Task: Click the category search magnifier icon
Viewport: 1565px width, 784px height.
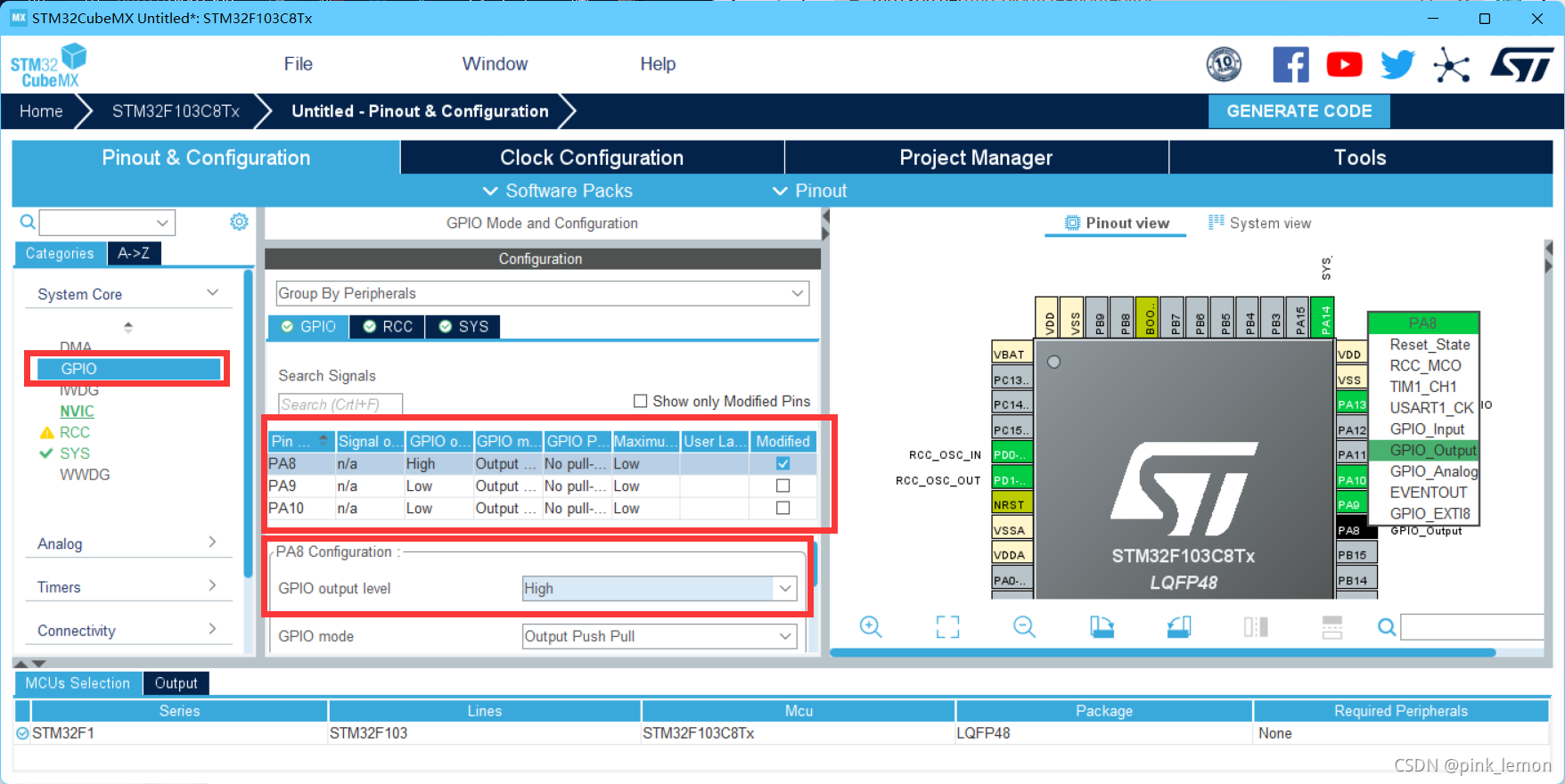Action: tap(28, 222)
